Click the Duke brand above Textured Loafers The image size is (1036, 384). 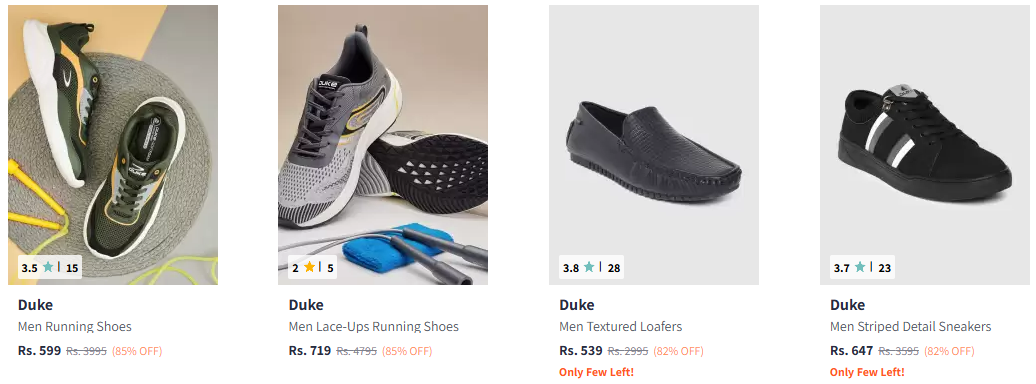coord(577,305)
